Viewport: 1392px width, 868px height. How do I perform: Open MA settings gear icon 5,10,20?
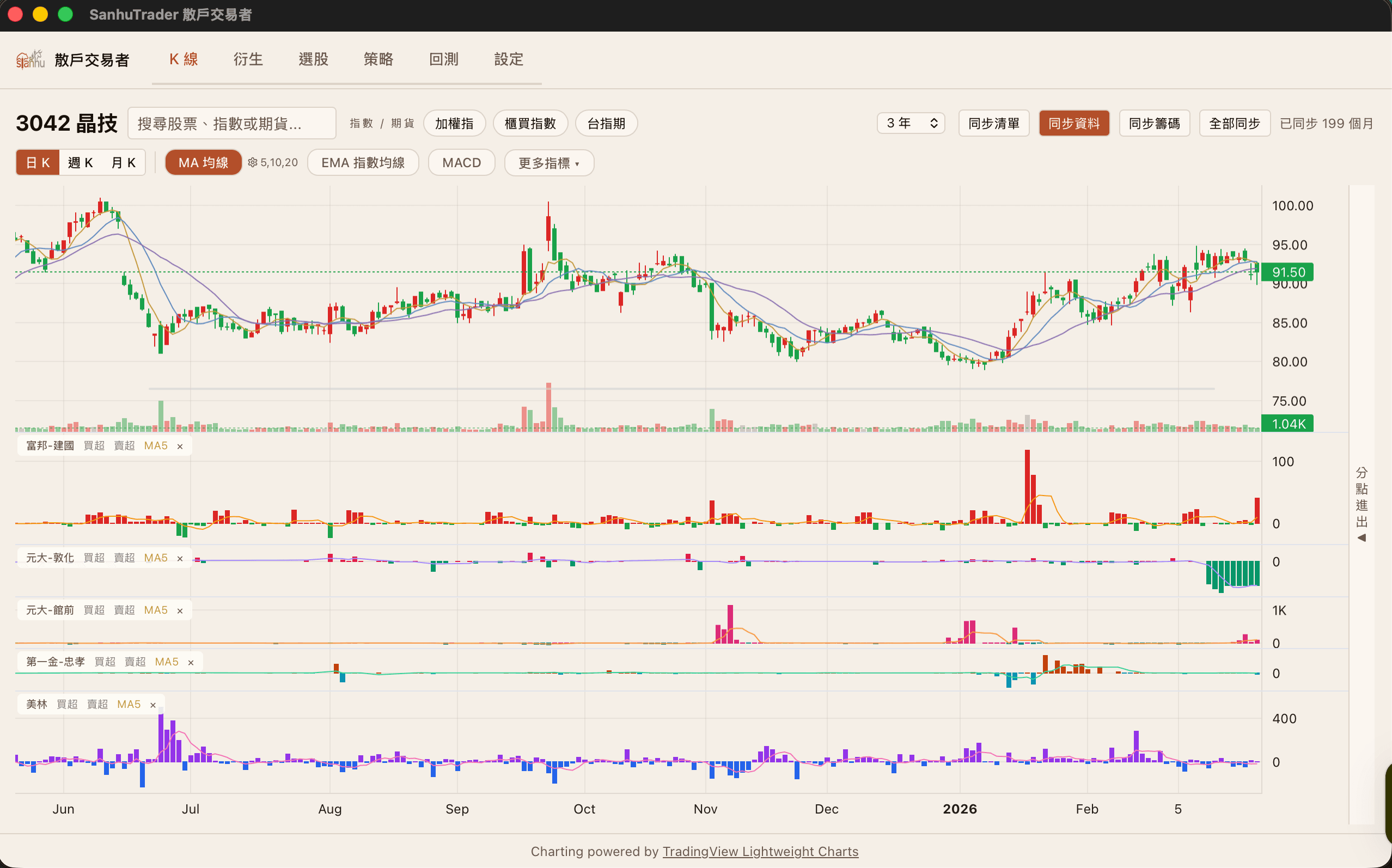pos(253,162)
